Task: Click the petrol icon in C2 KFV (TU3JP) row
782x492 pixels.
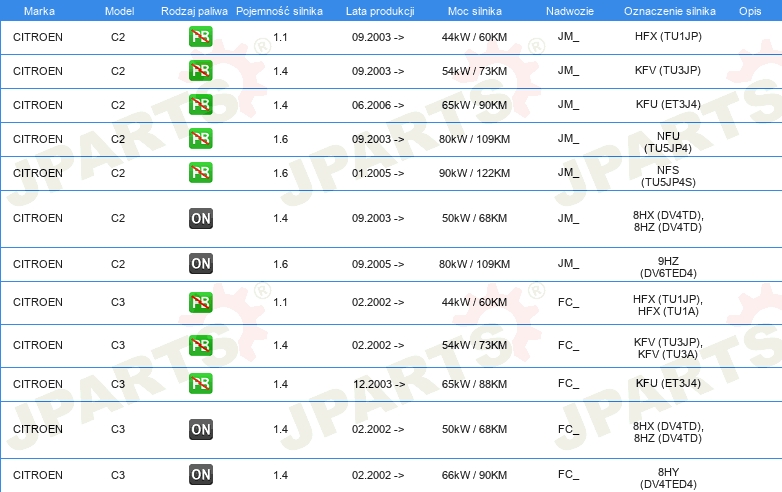Action: [x=200, y=71]
